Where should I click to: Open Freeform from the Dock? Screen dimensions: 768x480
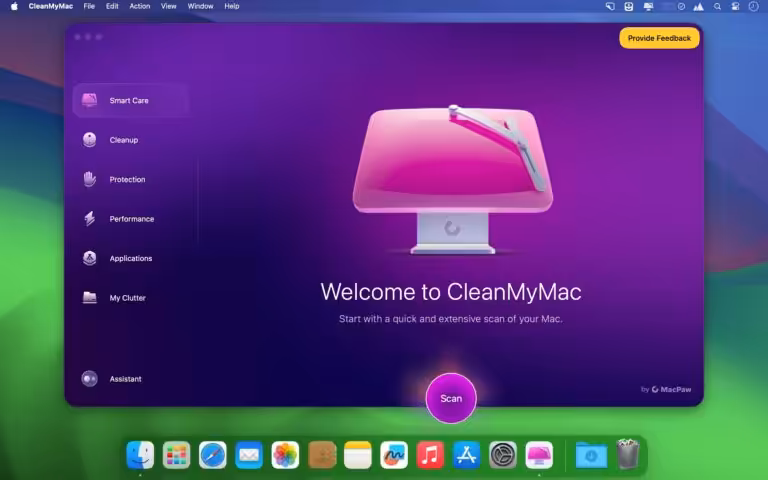pyautogui.click(x=394, y=455)
